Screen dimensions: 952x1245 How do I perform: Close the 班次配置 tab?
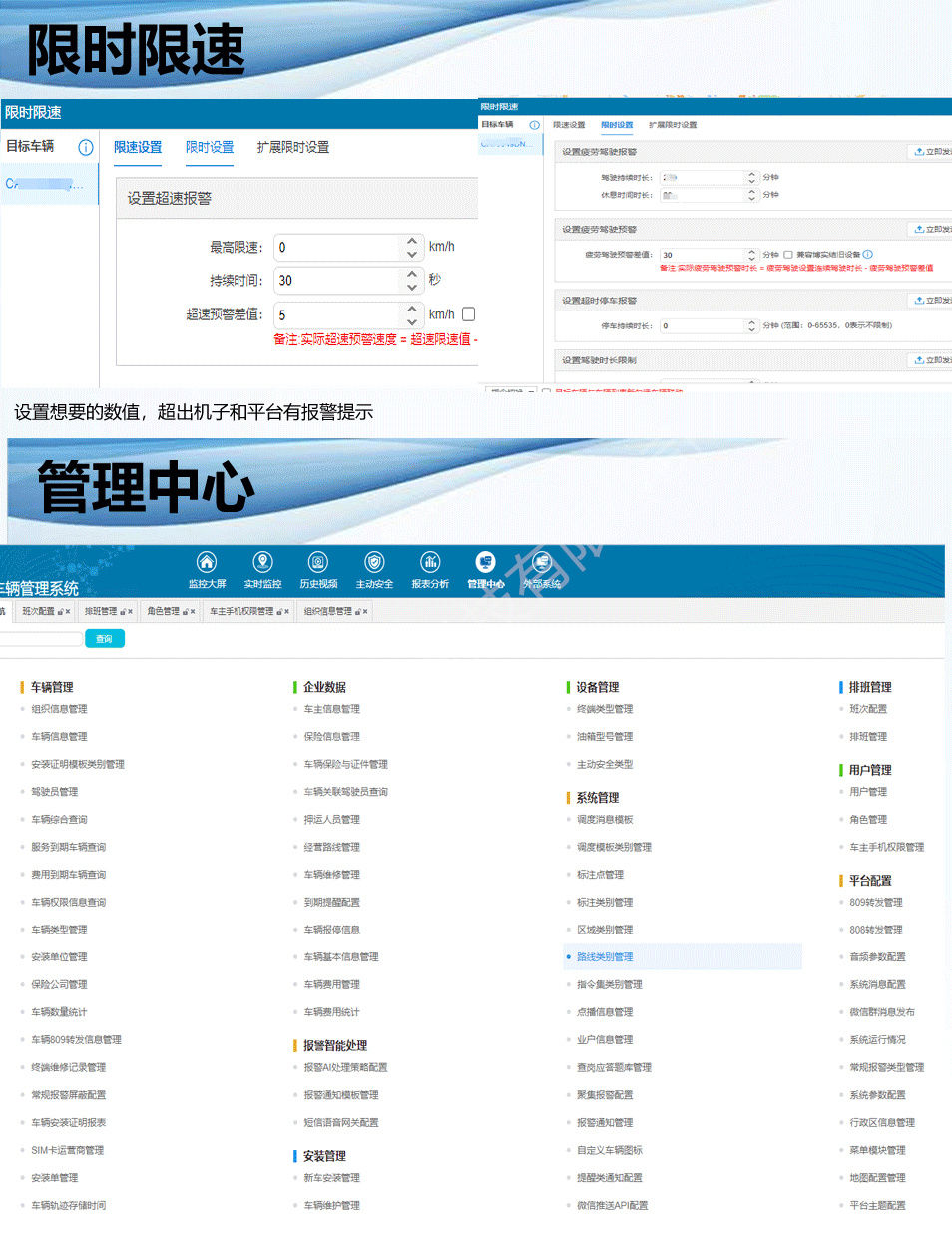tap(68, 612)
